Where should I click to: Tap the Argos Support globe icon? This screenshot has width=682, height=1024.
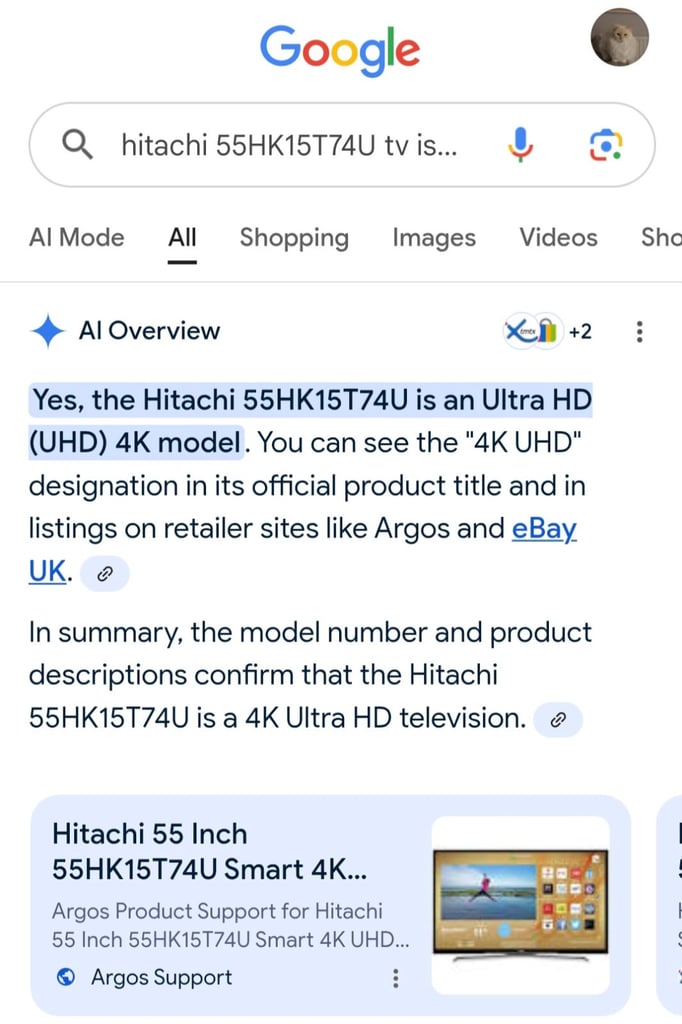point(66,977)
